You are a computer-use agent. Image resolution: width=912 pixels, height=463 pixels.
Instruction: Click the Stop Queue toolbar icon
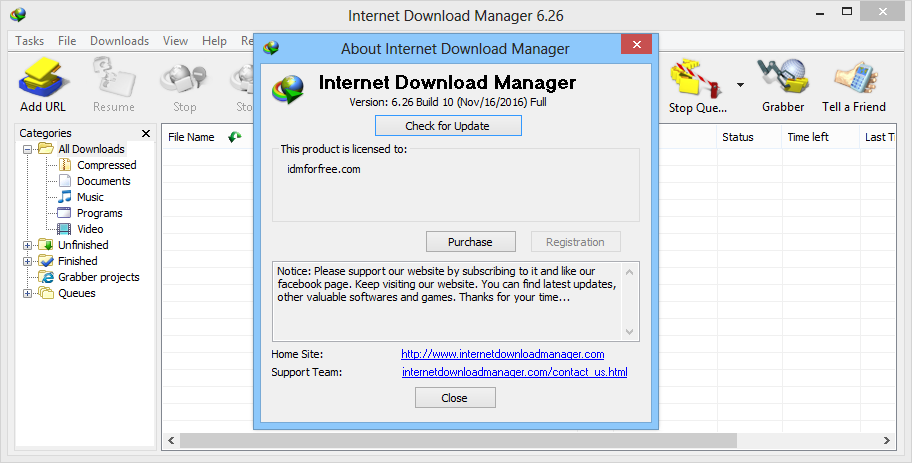pos(697,86)
